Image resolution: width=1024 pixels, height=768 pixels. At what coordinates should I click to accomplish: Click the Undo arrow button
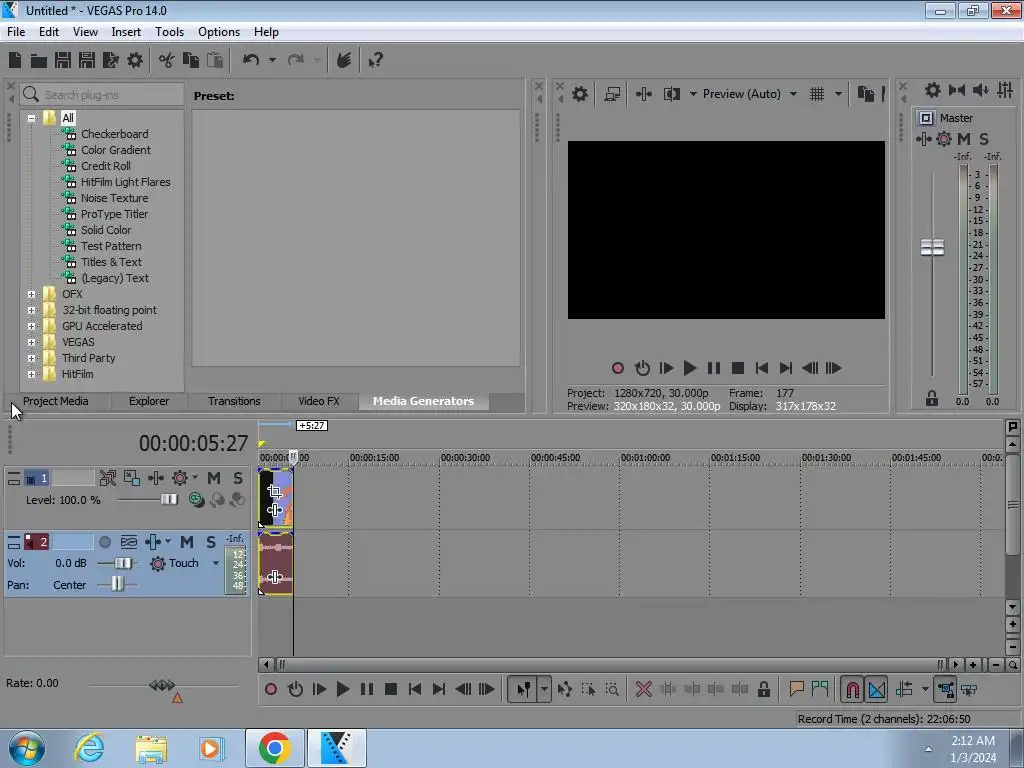pos(250,60)
